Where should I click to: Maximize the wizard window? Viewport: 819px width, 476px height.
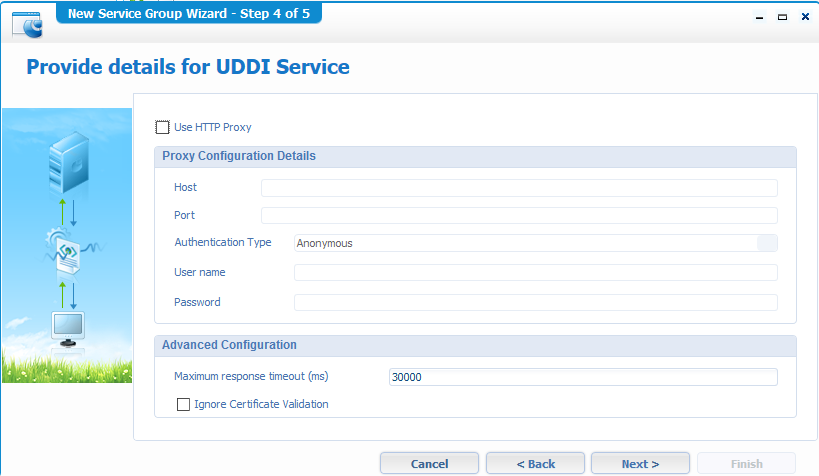[782, 17]
